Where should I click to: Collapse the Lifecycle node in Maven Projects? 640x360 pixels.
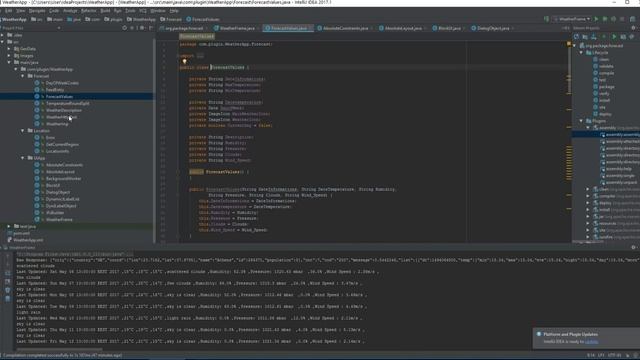click(581, 53)
